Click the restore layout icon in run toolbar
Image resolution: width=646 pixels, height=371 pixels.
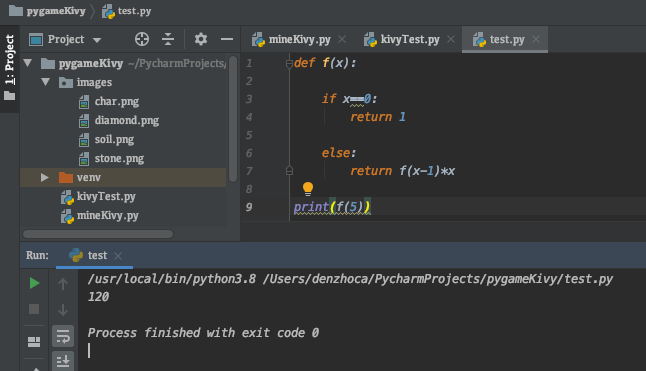(x=34, y=342)
